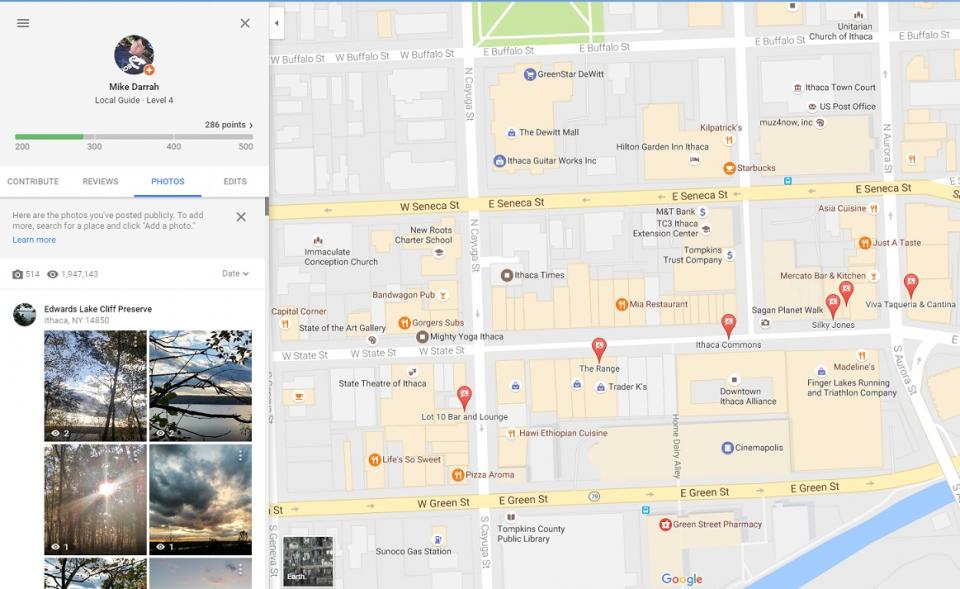Screen dimensions: 960x589
Task: Select the Life's So Sweet icon
Action: click(375, 460)
